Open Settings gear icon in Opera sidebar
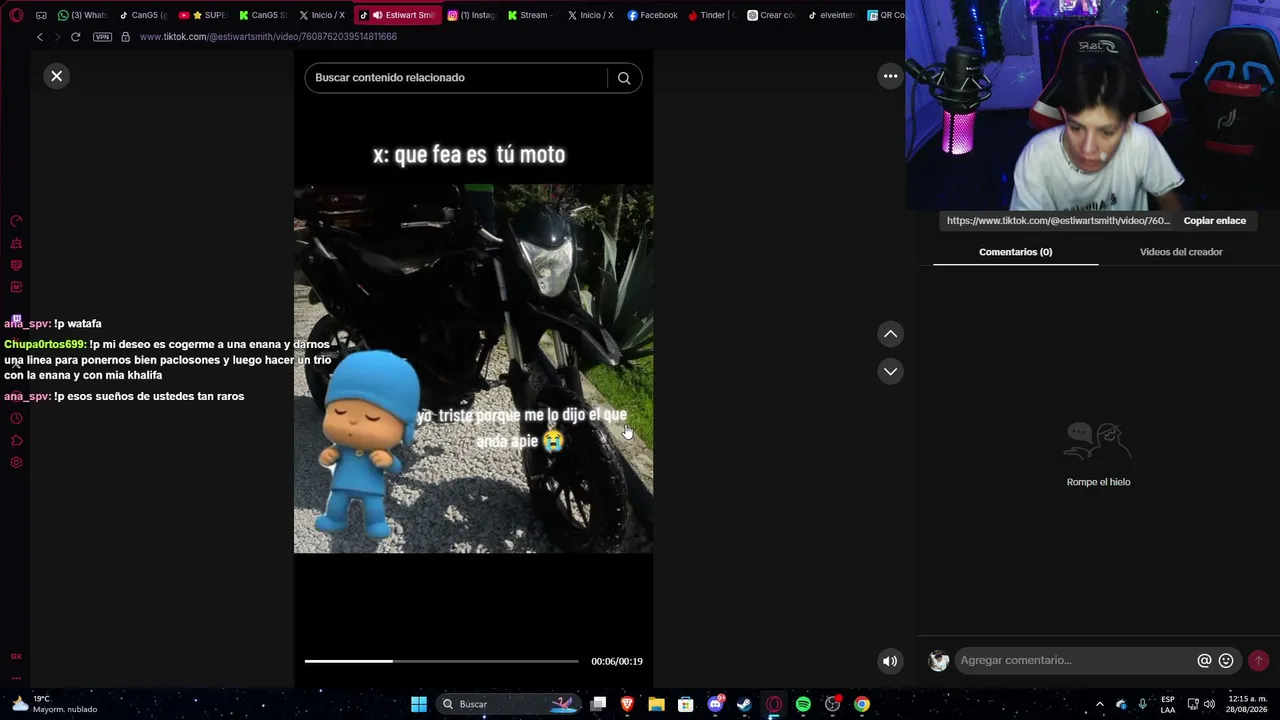The width and height of the screenshot is (1280, 720). tap(16, 463)
